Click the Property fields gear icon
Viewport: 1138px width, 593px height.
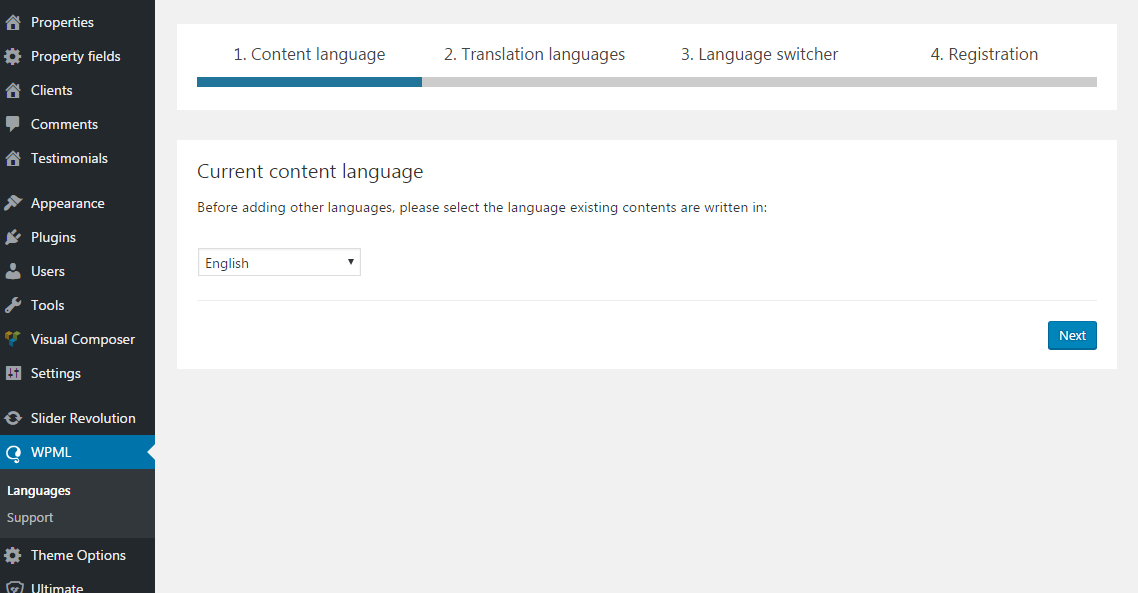(x=13, y=57)
